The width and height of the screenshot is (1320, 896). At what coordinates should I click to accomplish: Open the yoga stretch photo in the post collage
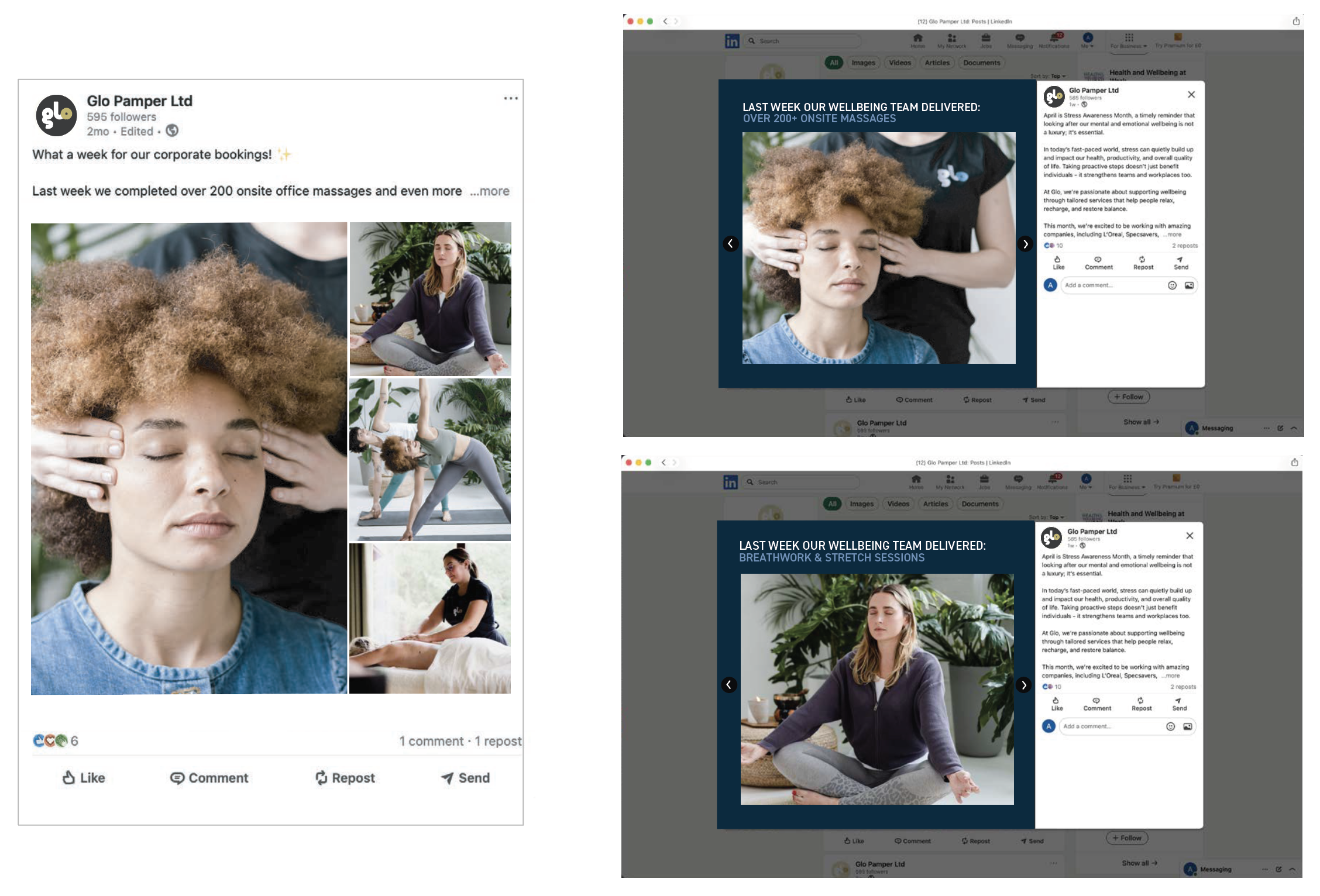pos(430,460)
